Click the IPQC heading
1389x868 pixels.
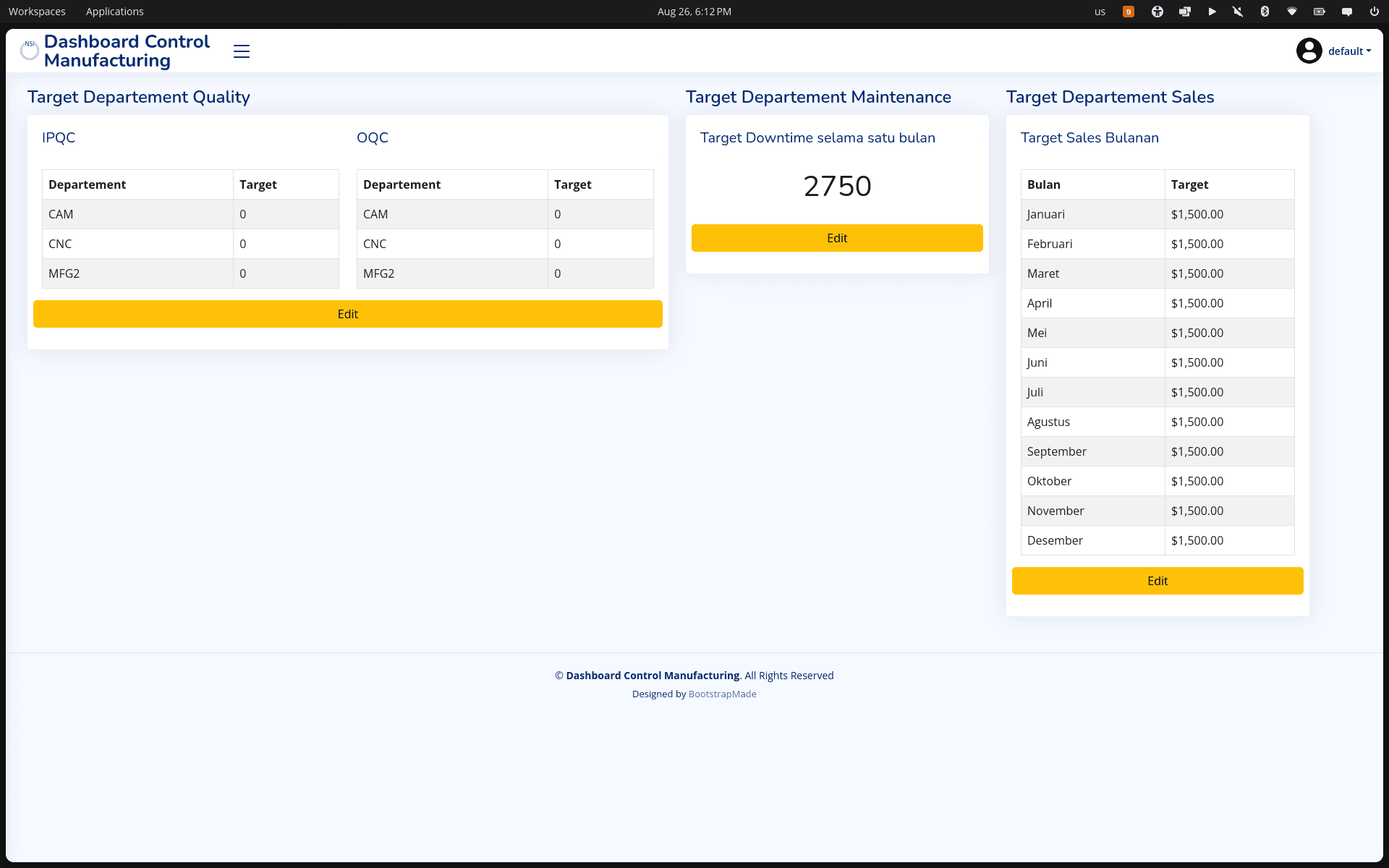coord(59,137)
